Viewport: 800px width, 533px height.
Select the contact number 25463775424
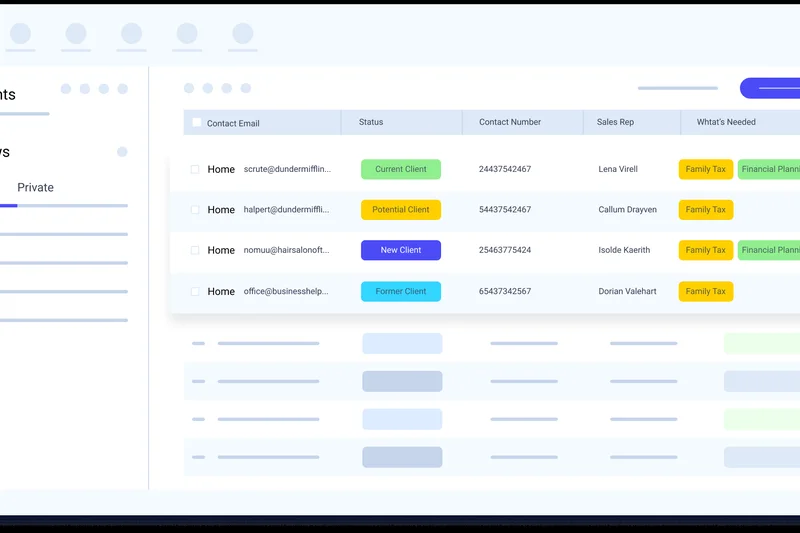(x=505, y=251)
